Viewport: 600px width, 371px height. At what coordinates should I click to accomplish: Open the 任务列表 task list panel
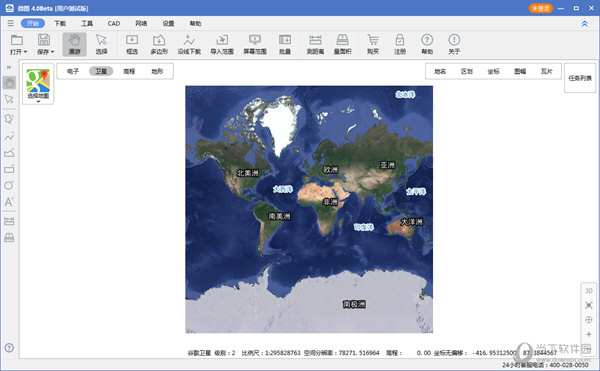[x=580, y=78]
